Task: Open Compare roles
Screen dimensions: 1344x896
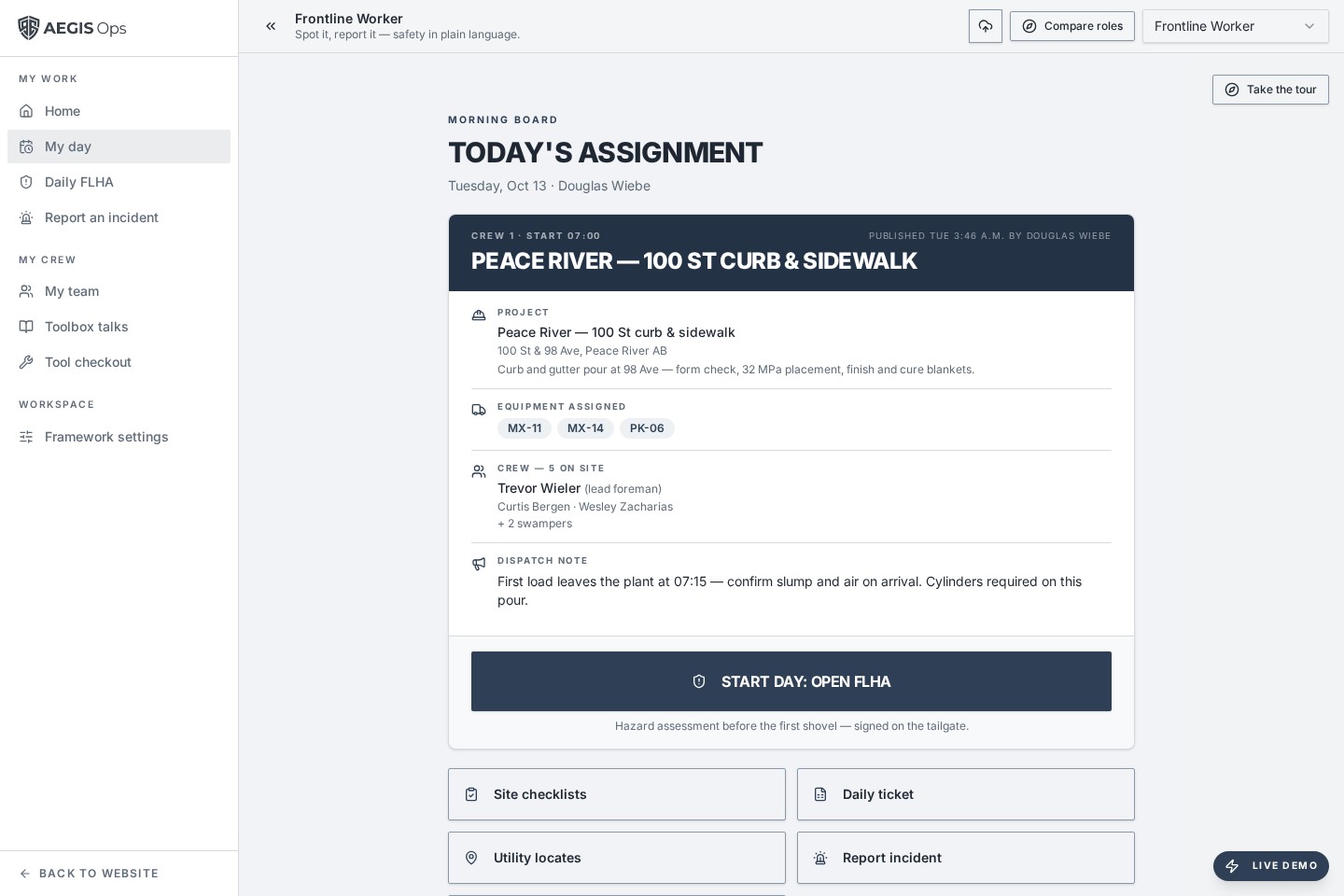Action: [1072, 26]
